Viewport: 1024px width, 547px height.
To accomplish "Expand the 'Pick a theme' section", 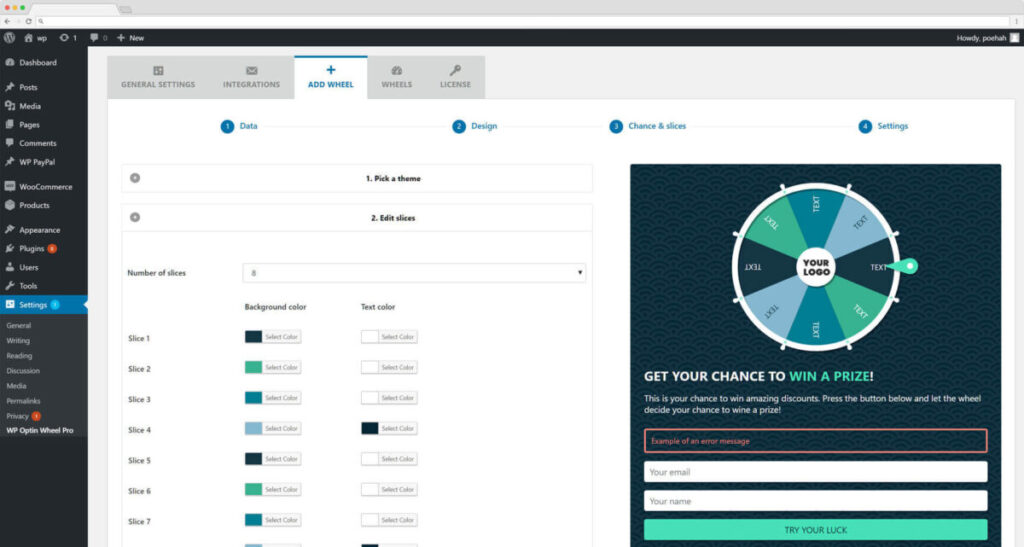I will pyautogui.click(x=135, y=178).
